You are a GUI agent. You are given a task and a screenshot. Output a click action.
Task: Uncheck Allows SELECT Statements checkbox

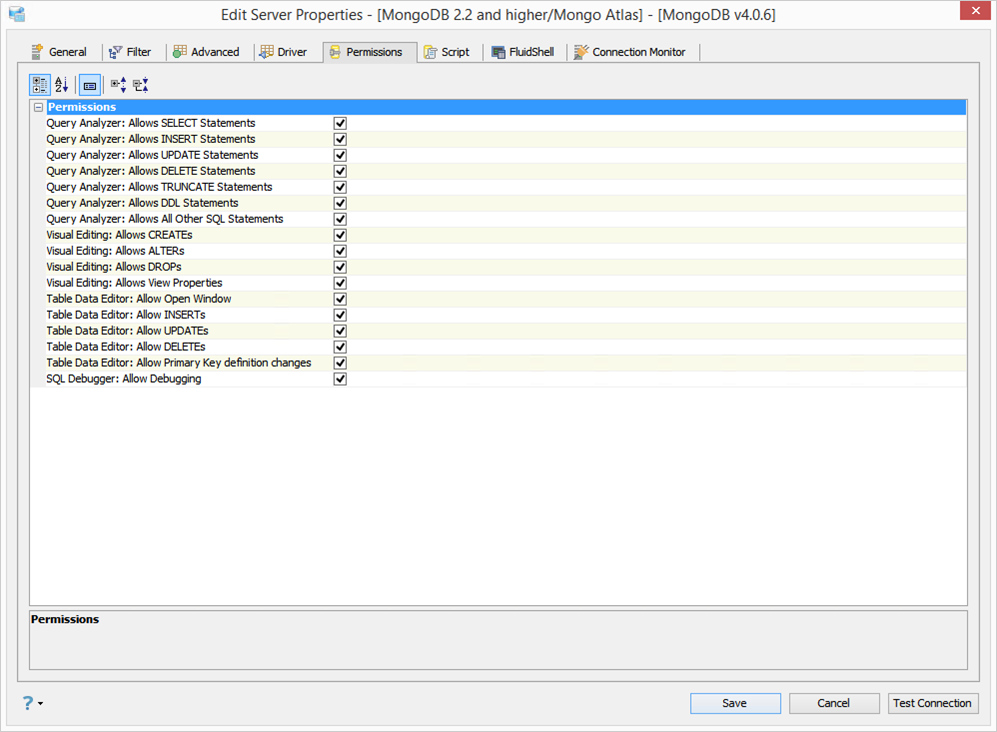[x=340, y=123]
